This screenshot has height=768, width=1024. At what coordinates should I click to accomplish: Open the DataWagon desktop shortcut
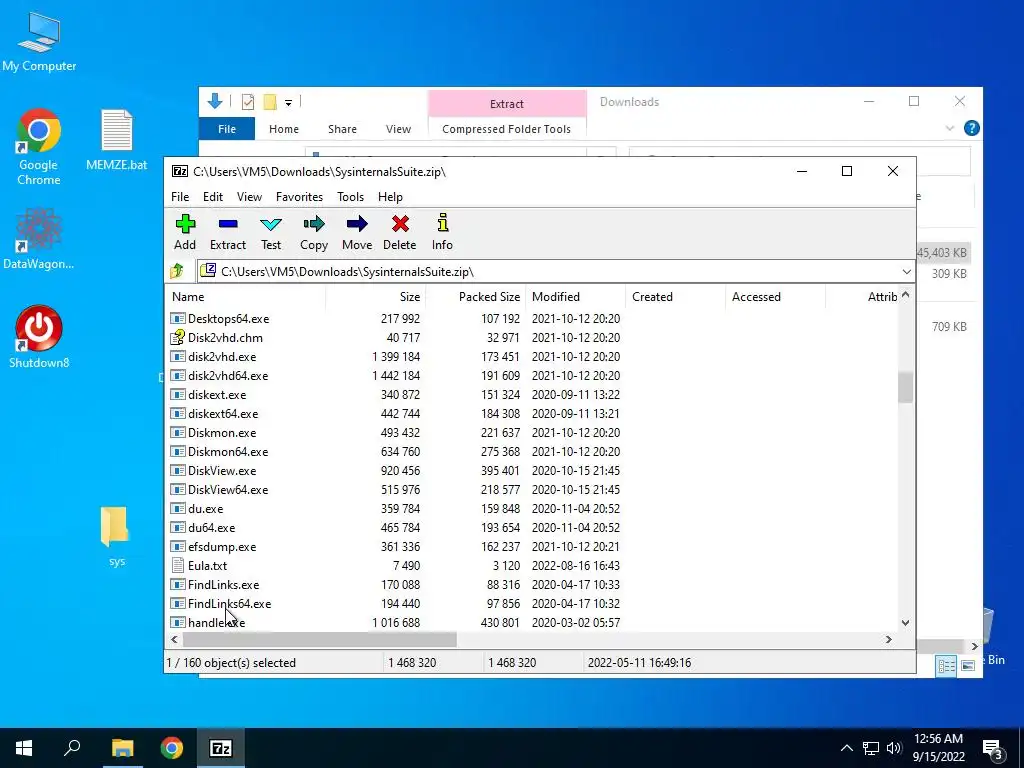(x=39, y=238)
